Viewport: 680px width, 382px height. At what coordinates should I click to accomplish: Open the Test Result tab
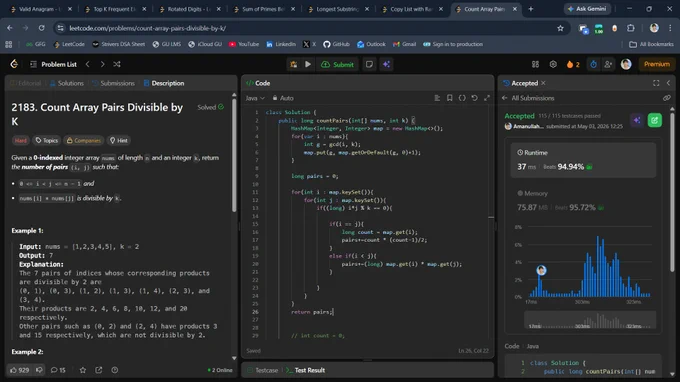point(306,370)
